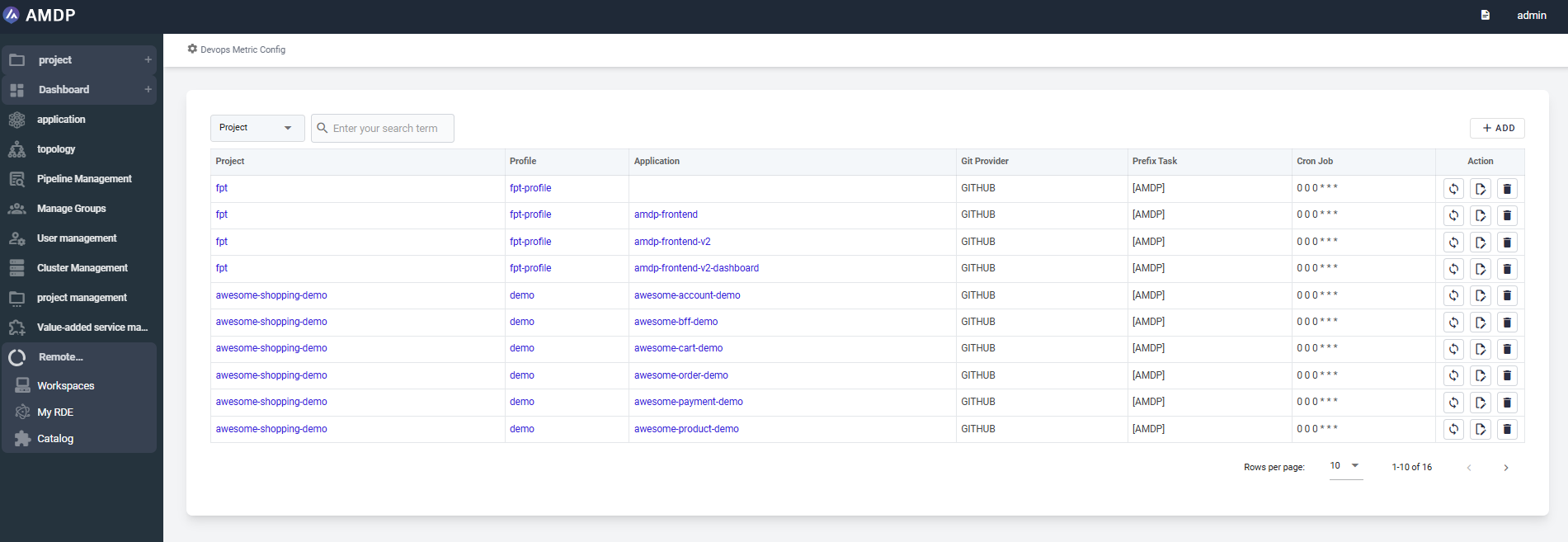Sync the awesome-payment-demo row
The width and height of the screenshot is (1568, 542).
click(x=1453, y=403)
